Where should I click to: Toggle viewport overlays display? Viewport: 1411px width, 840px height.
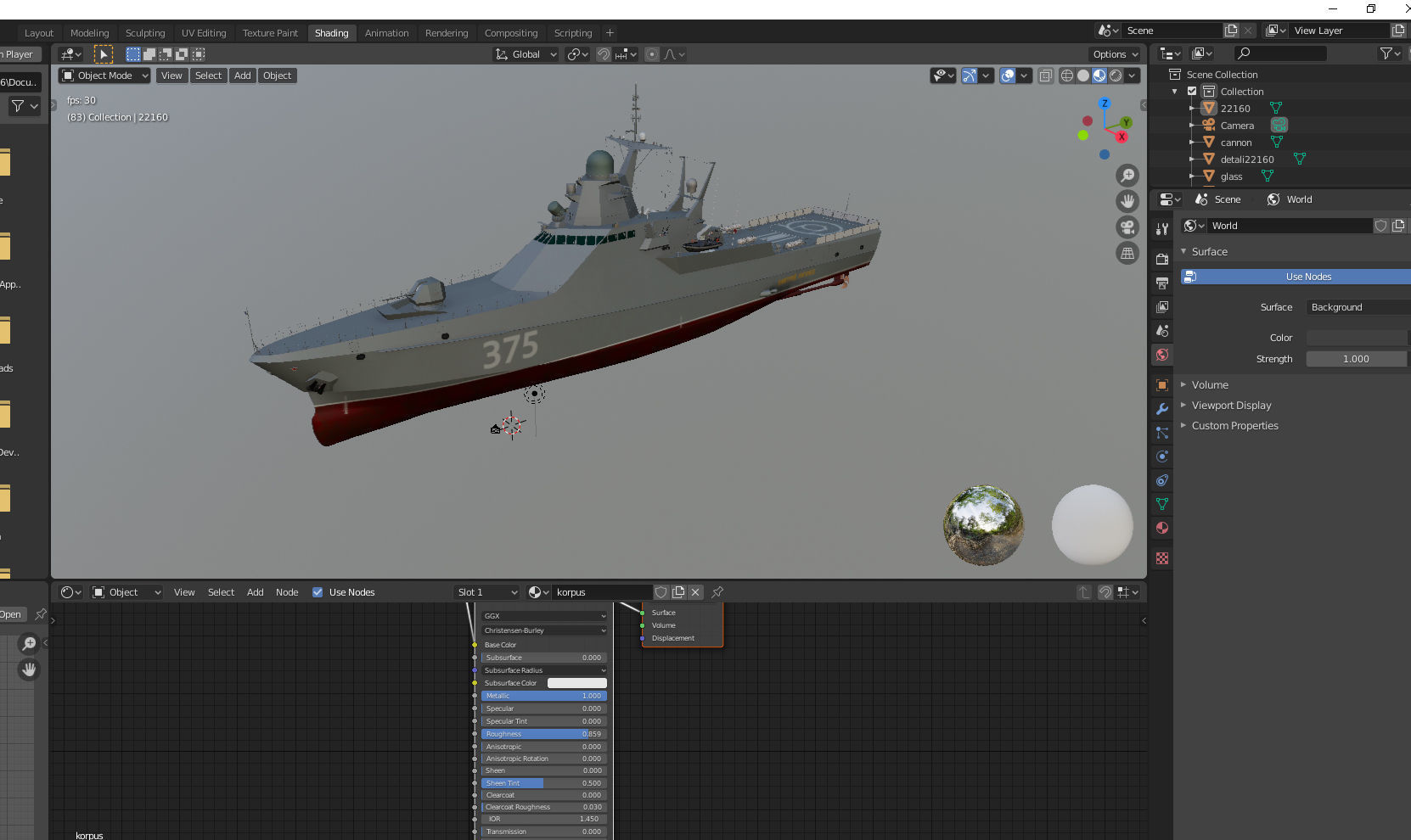click(x=1008, y=76)
